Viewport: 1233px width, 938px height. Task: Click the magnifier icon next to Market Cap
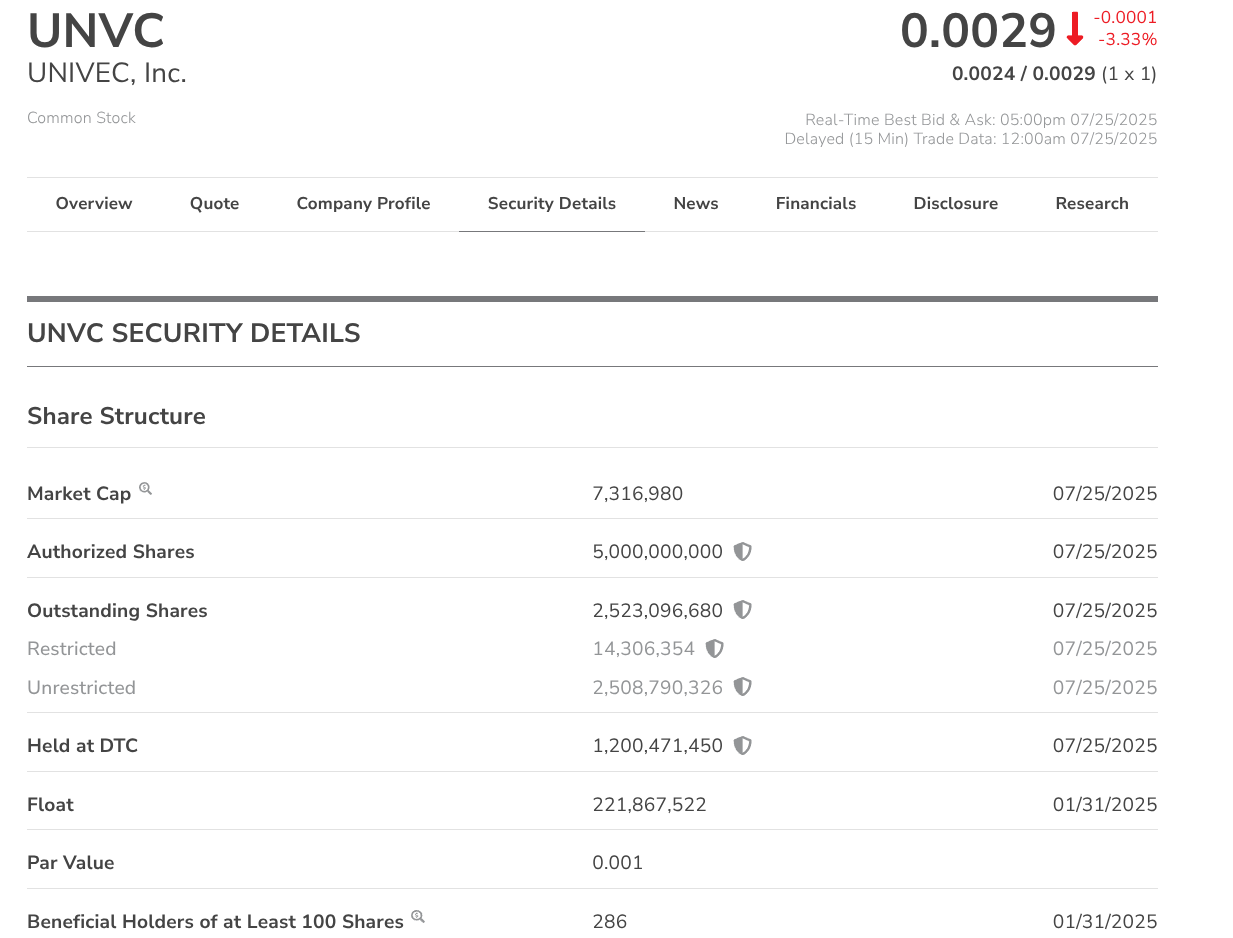[x=145, y=489]
